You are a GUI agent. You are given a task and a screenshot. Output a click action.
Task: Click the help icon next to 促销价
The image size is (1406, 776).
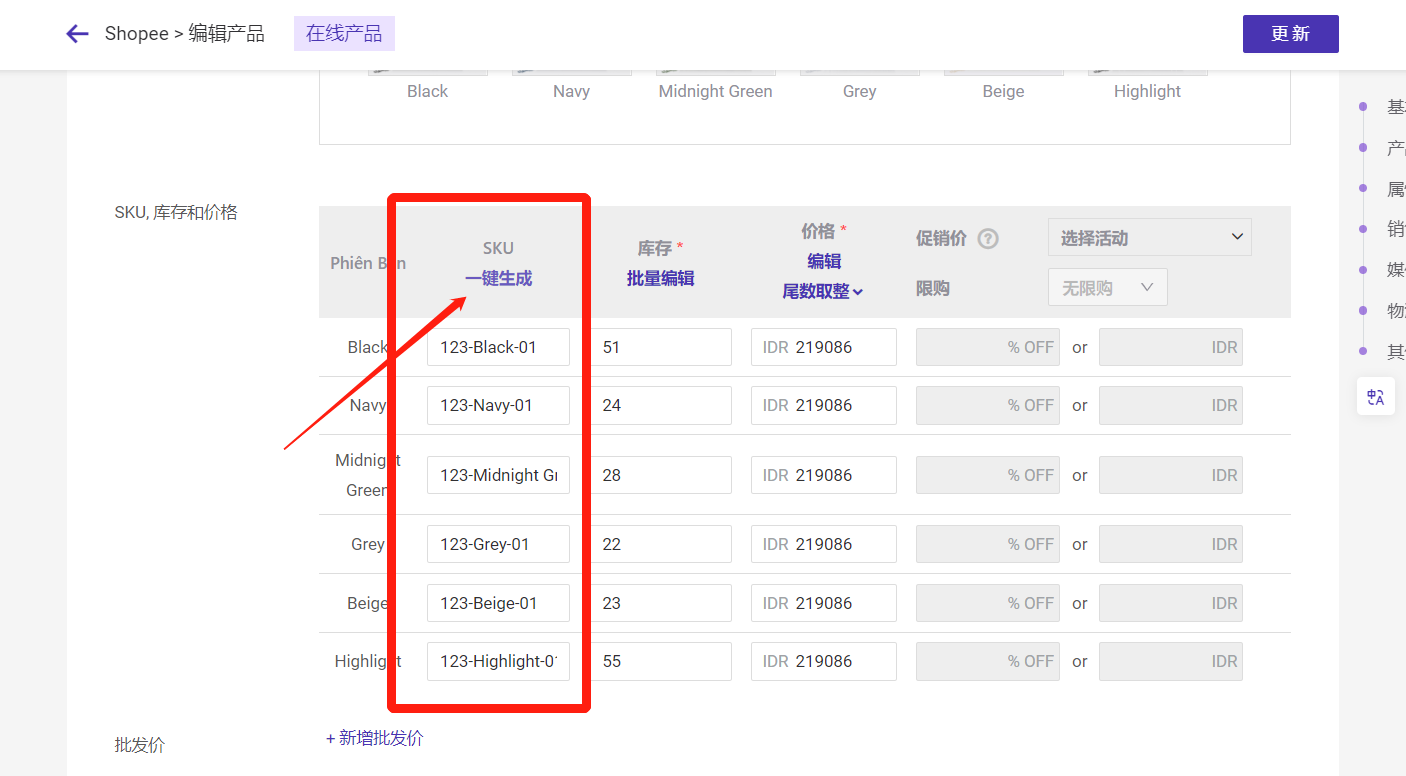point(988,238)
